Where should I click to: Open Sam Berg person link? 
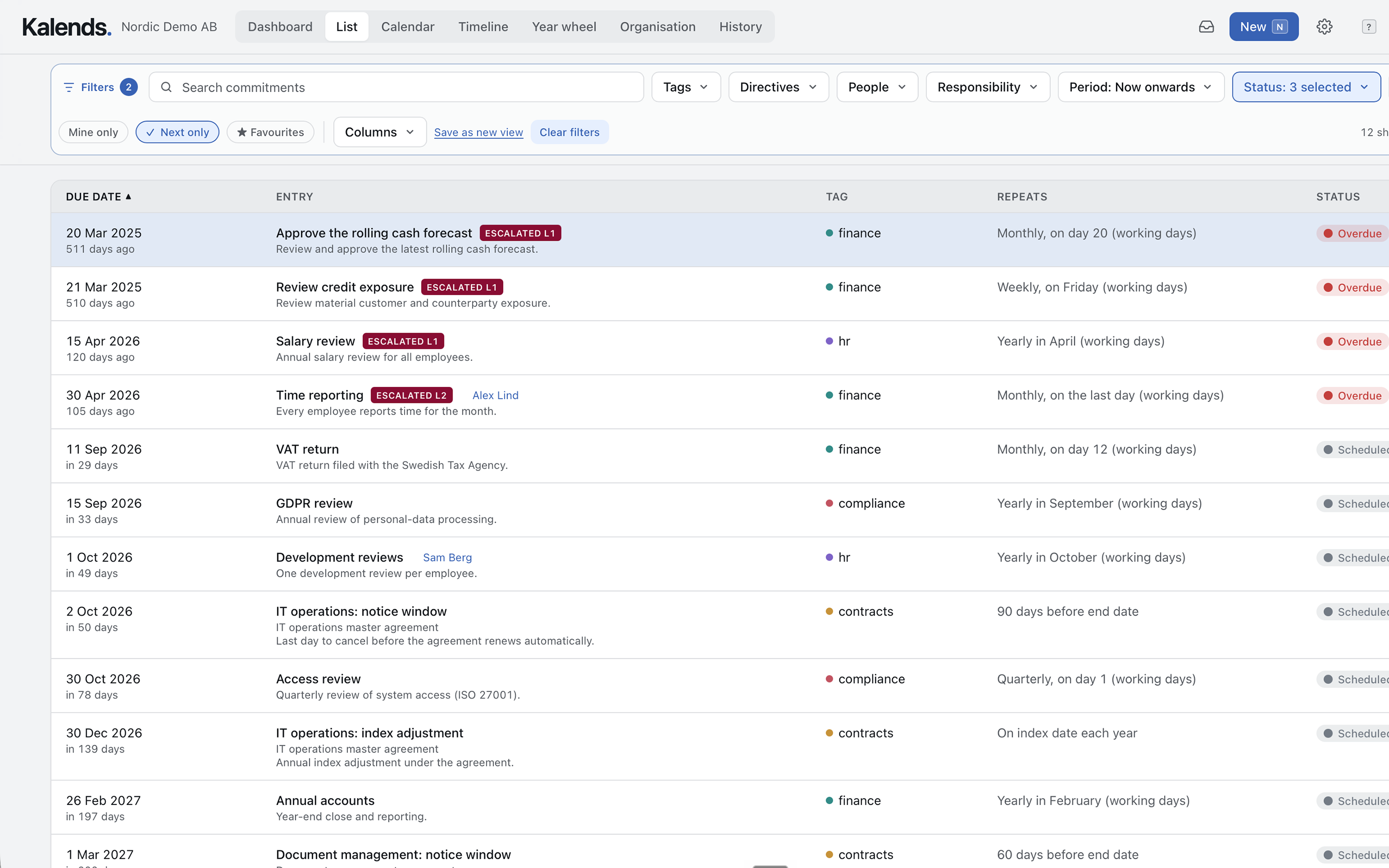(x=447, y=557)
